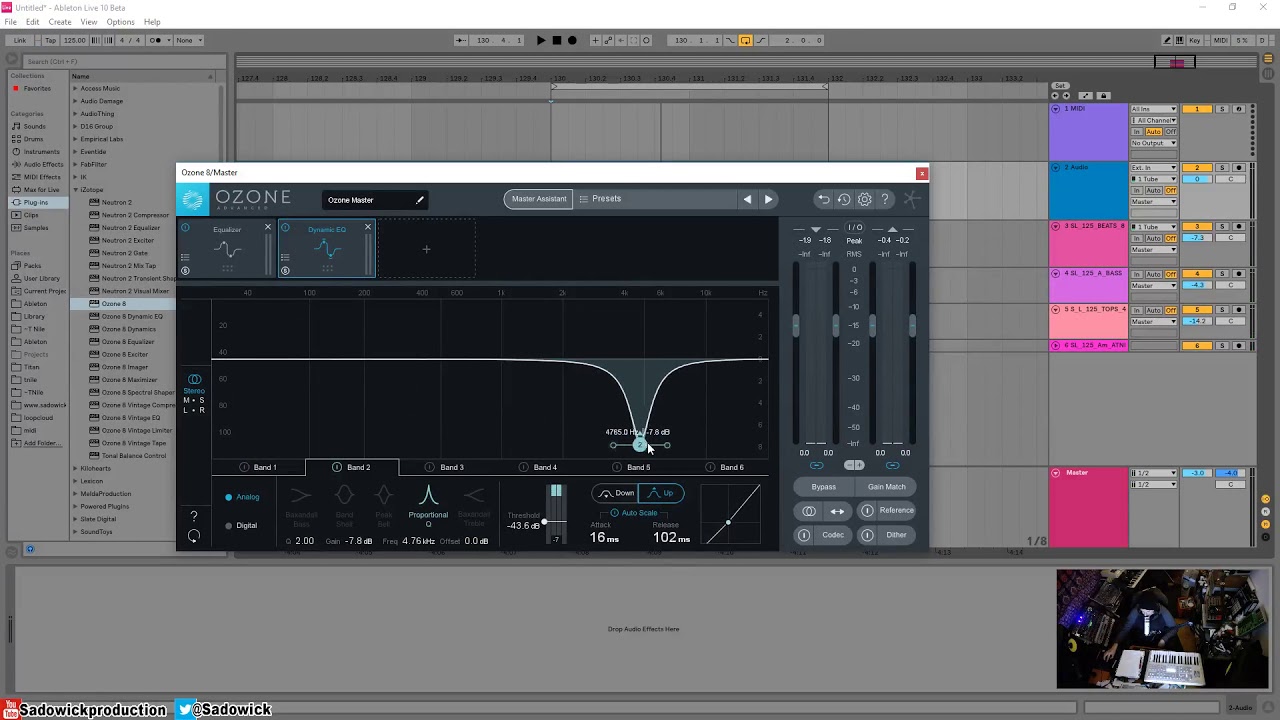Solo track 3 SL_125_BEATS
Viewport: 1280px width, 720px height.
click(1222, 227)
